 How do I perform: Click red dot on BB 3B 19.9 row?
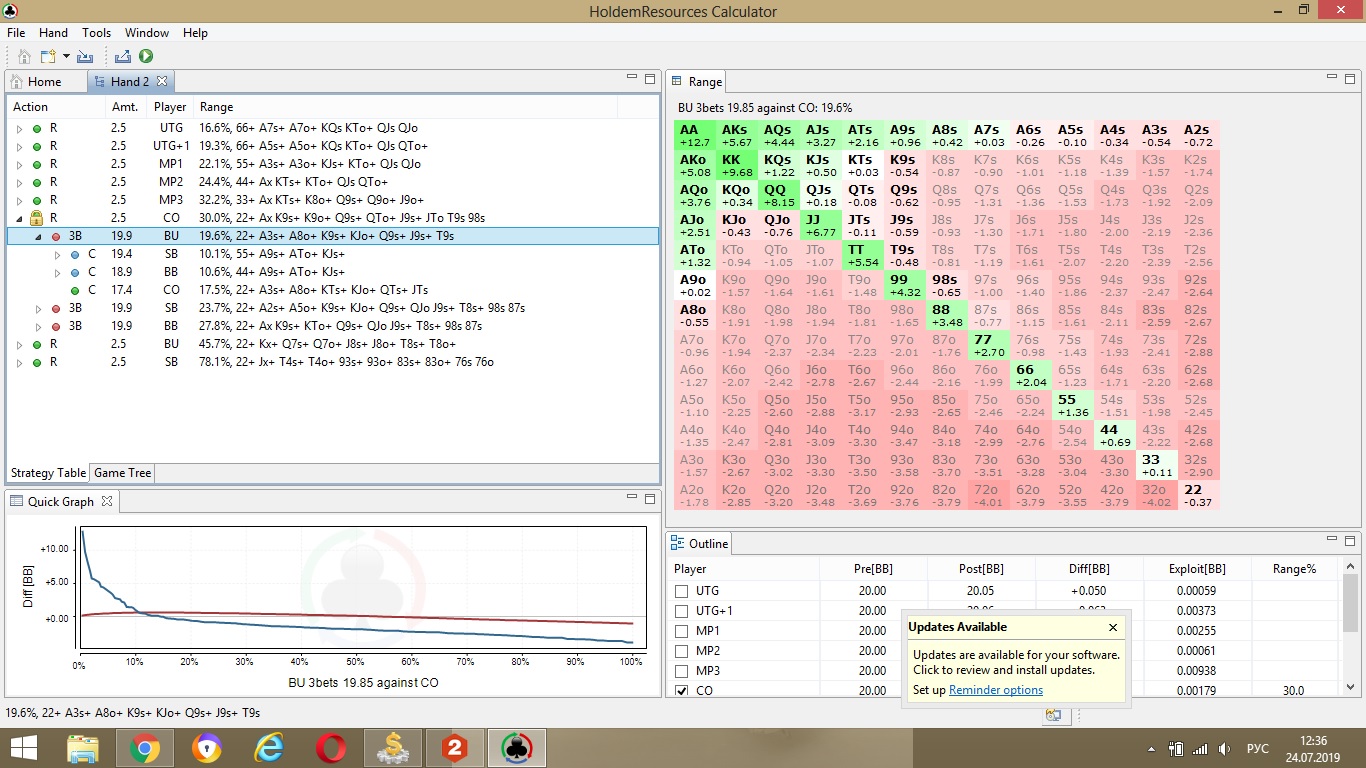click(55, 326)
